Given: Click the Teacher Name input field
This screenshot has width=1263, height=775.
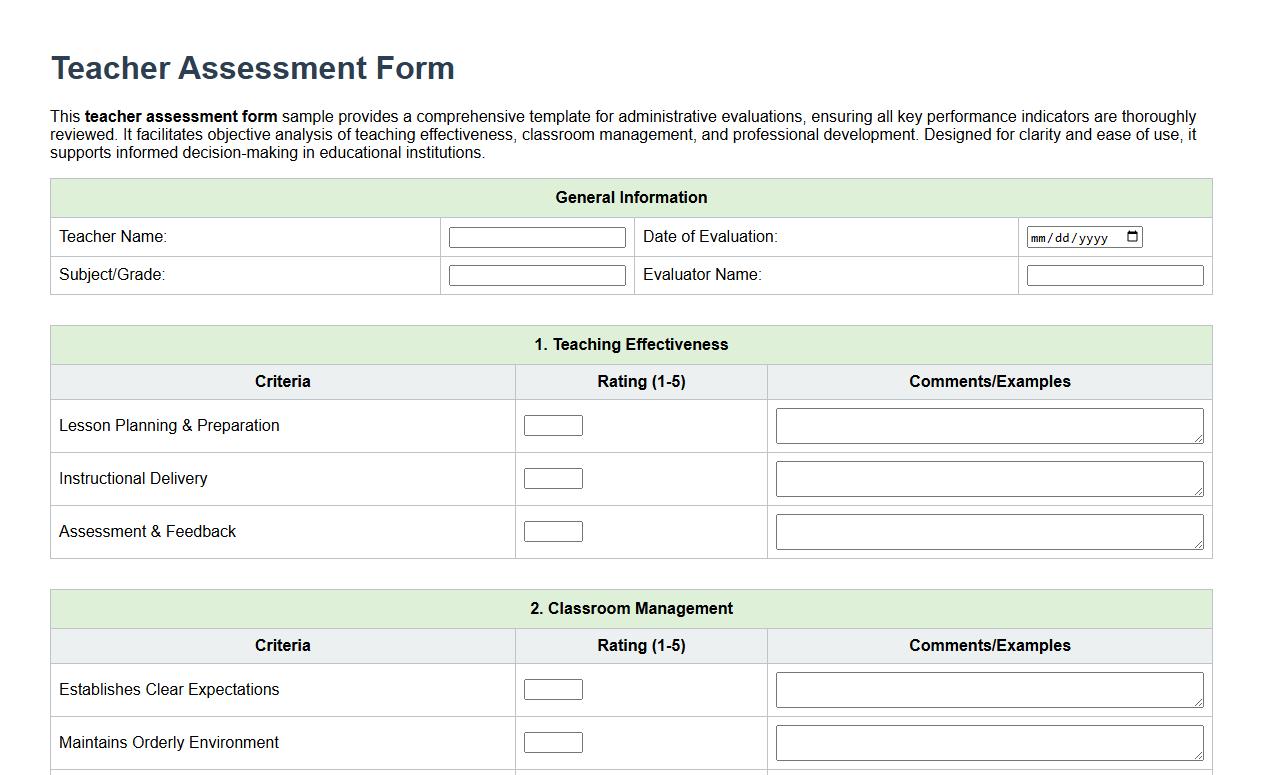Looking at the screenshot, I should (x=537, y=236).
